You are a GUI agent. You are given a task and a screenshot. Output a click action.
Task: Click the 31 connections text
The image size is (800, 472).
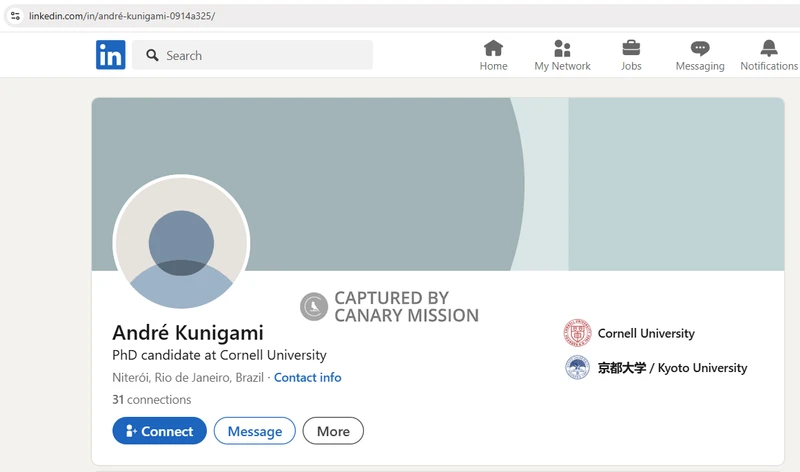[152, 400]
